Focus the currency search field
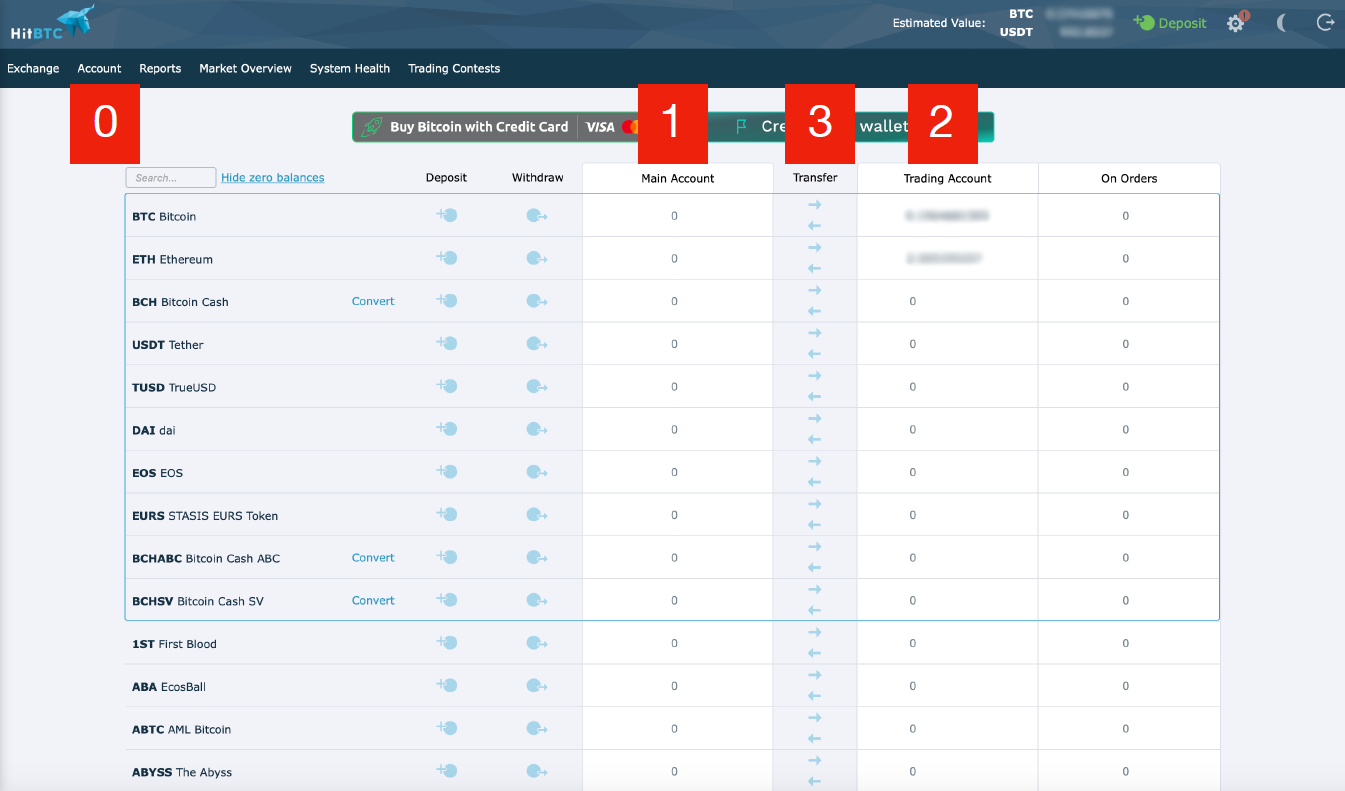 coord(171,178)
